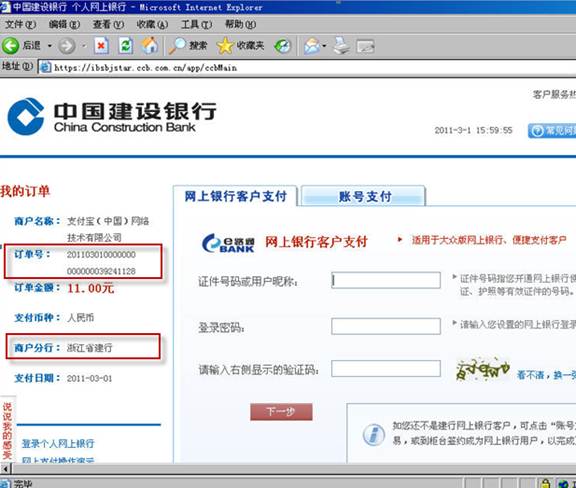Click the 看不清，换一张 captcha refresh link
Image resolution: width=576 pixels, height=488 pixels.
point(546,375)
